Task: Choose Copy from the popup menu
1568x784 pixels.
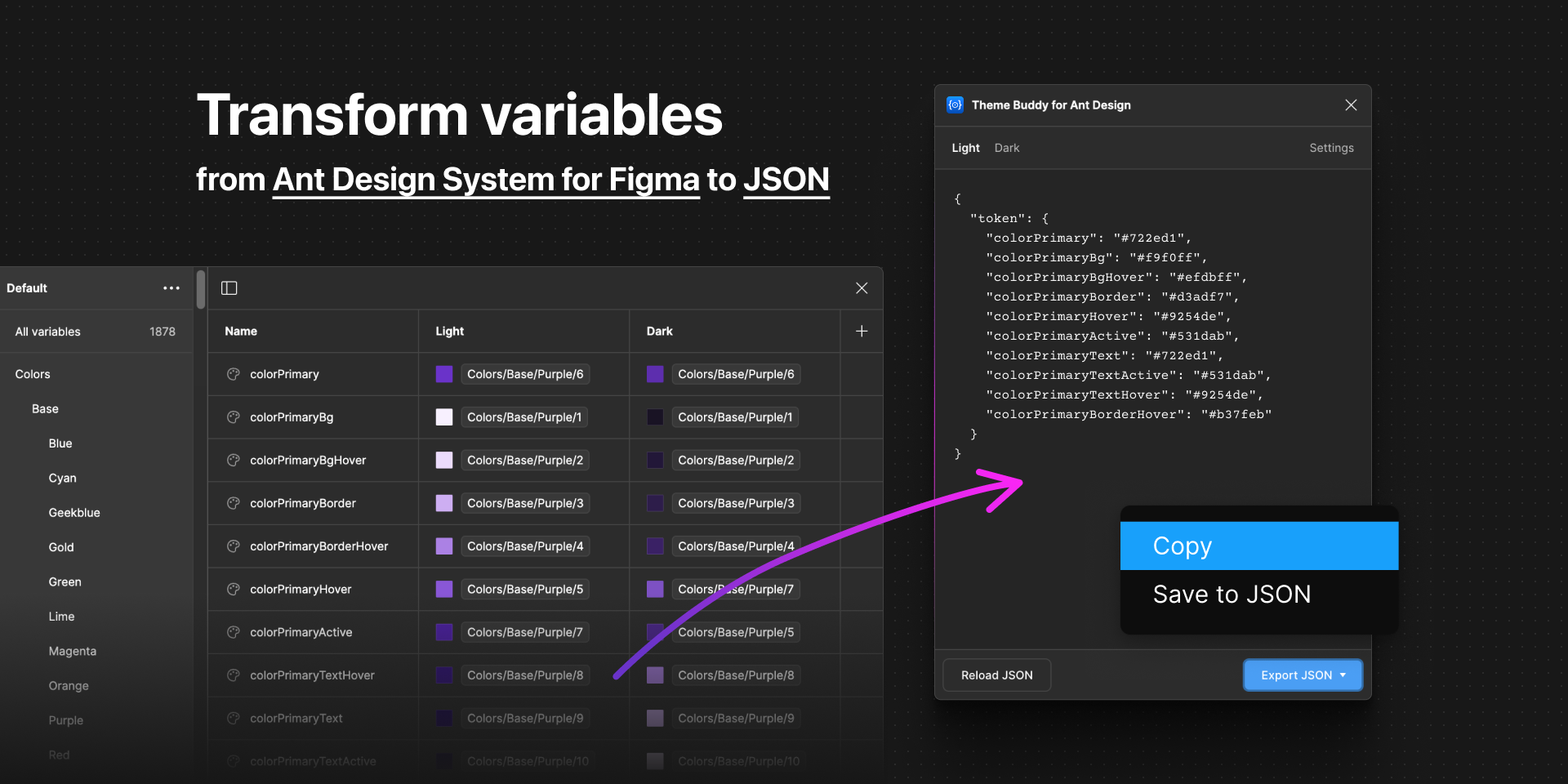Action: tap(1182, 546)
